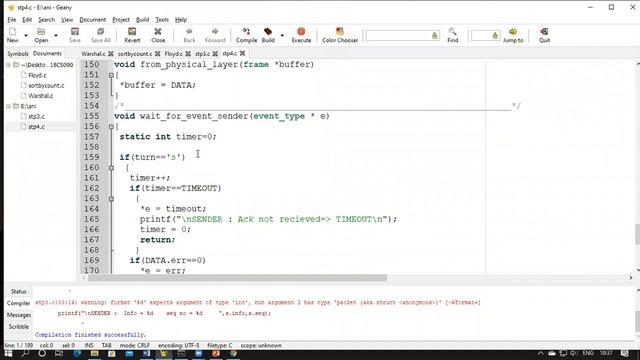Click the Save All toolbar icon
Image resolution: width=640 pixels, height=360 pixels.
[x=101, y=35]
